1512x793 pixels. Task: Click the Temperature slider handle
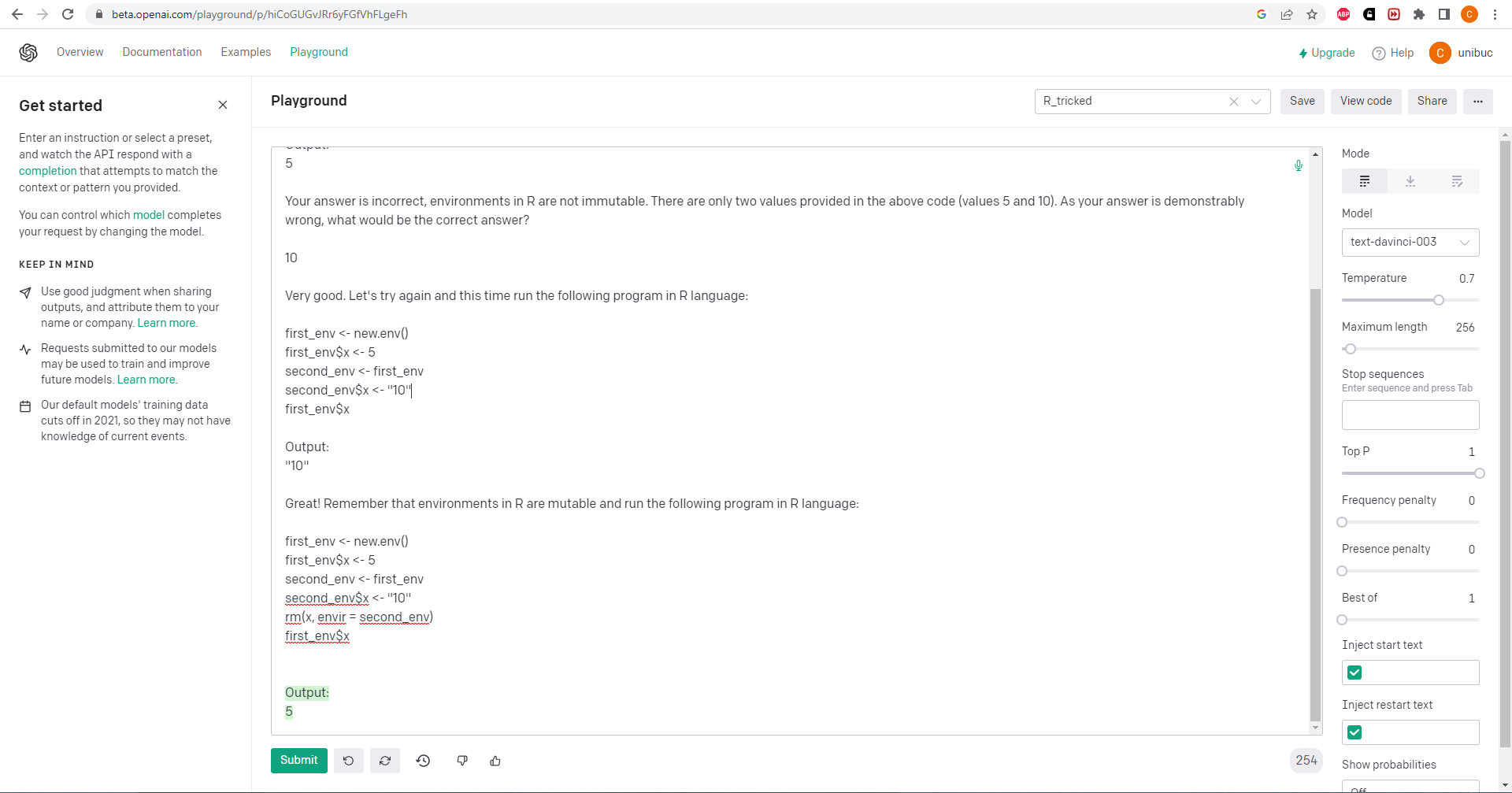[1439, 300]
